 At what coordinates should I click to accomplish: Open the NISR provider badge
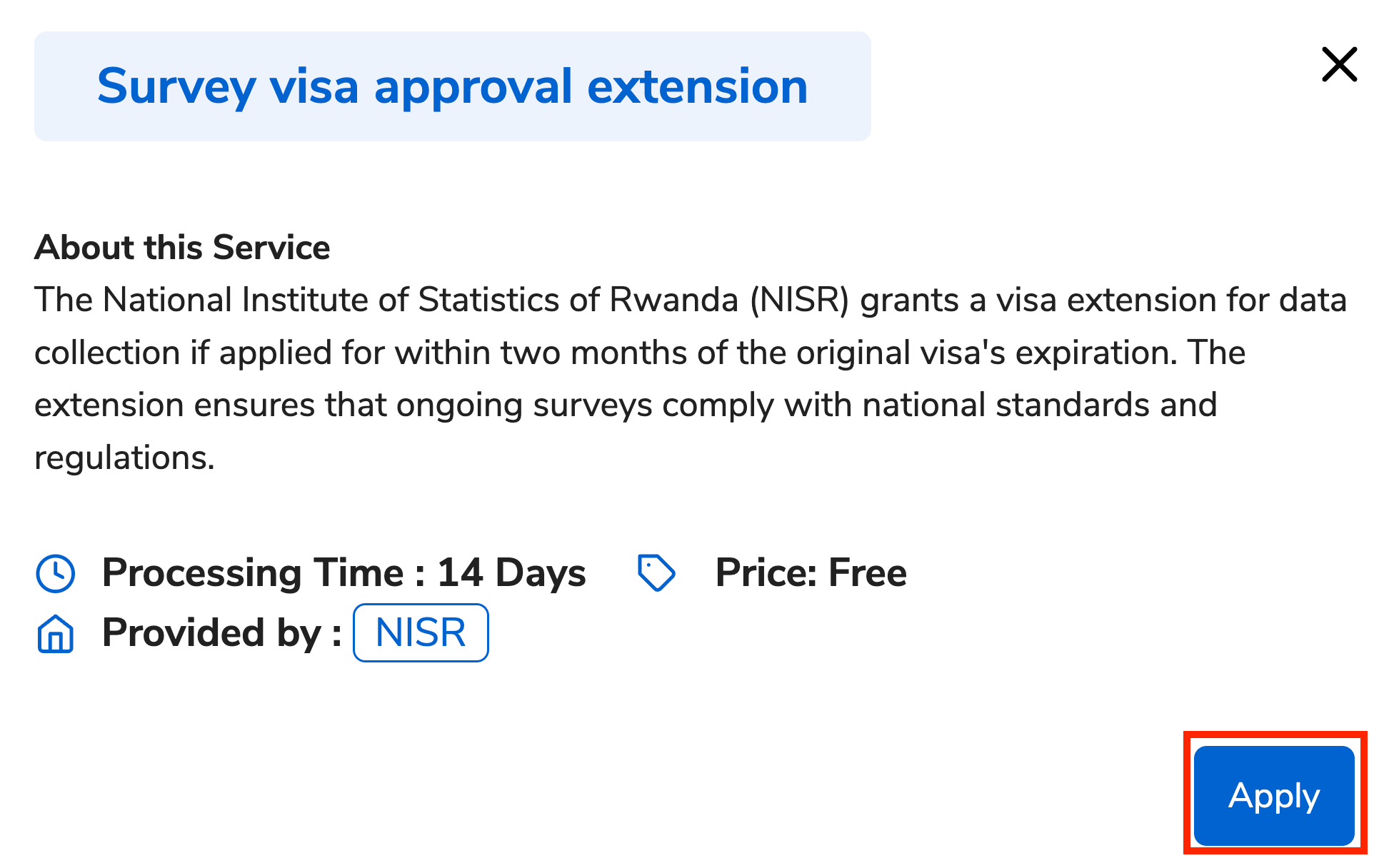click(421, 632)
